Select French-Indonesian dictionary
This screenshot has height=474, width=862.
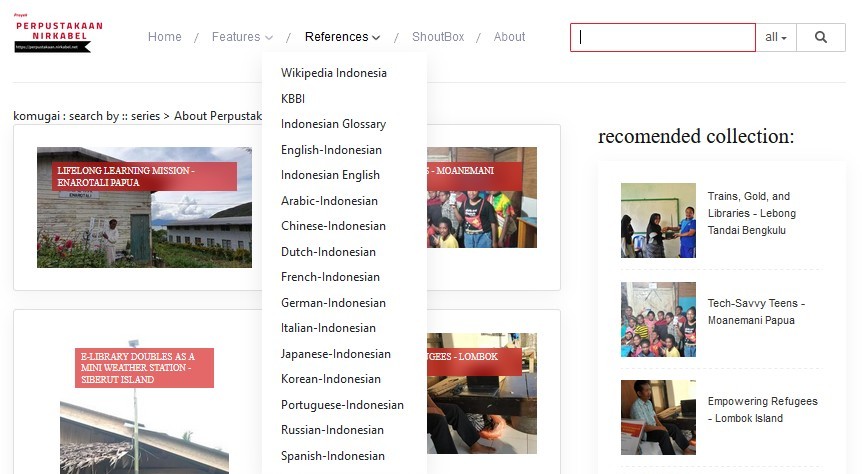(330, 277)
